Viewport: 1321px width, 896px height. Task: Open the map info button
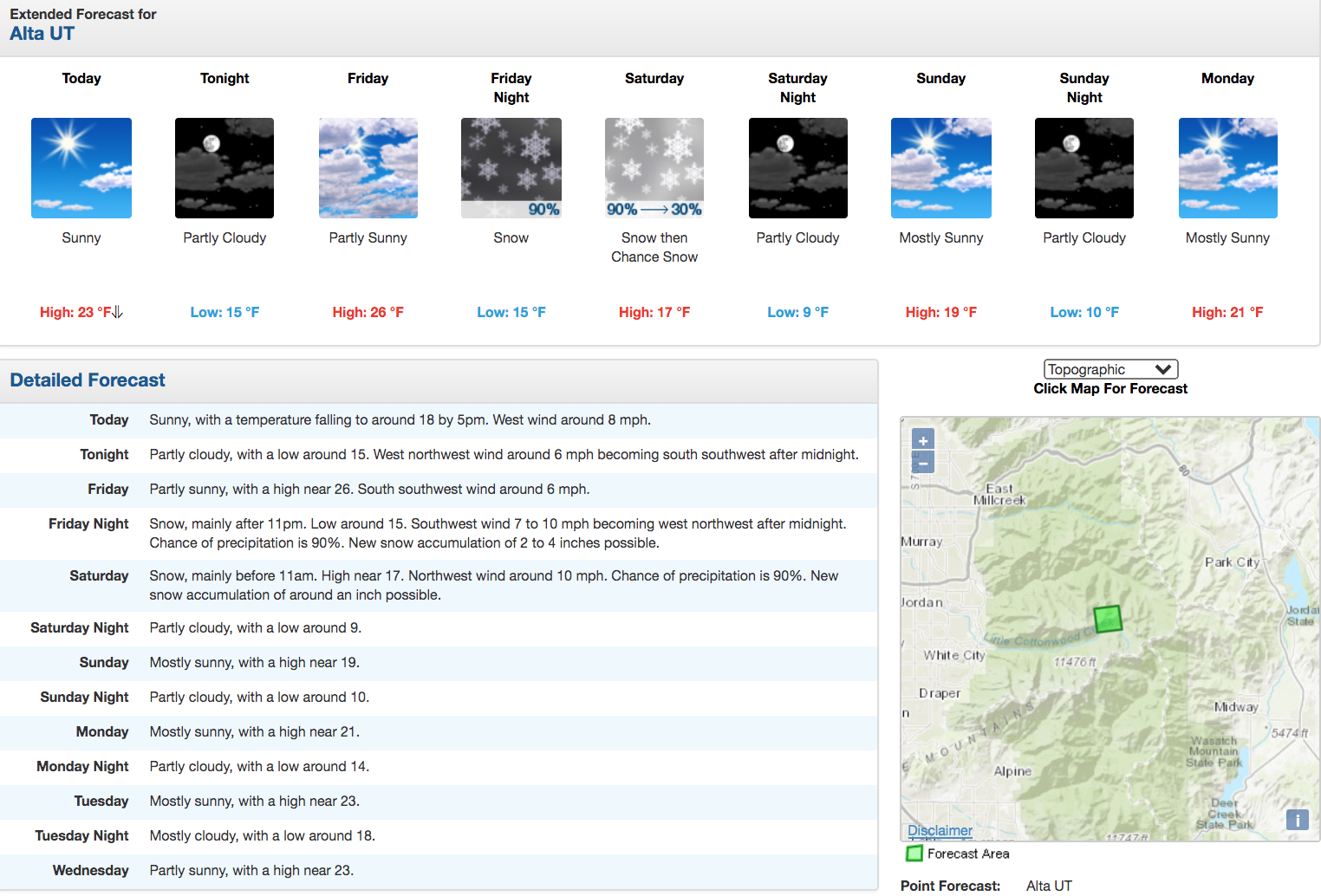pyautogui.click(x=1298, y=820)
